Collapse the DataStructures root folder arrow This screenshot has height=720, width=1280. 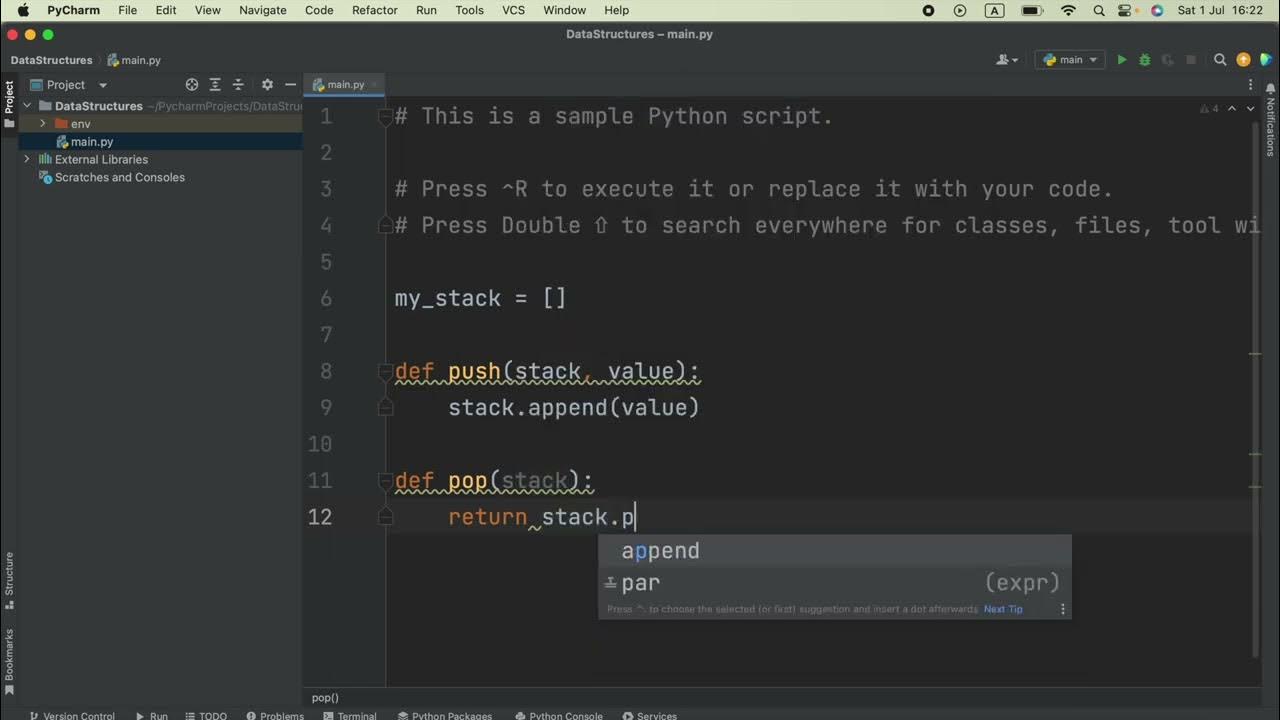[27, 106]
